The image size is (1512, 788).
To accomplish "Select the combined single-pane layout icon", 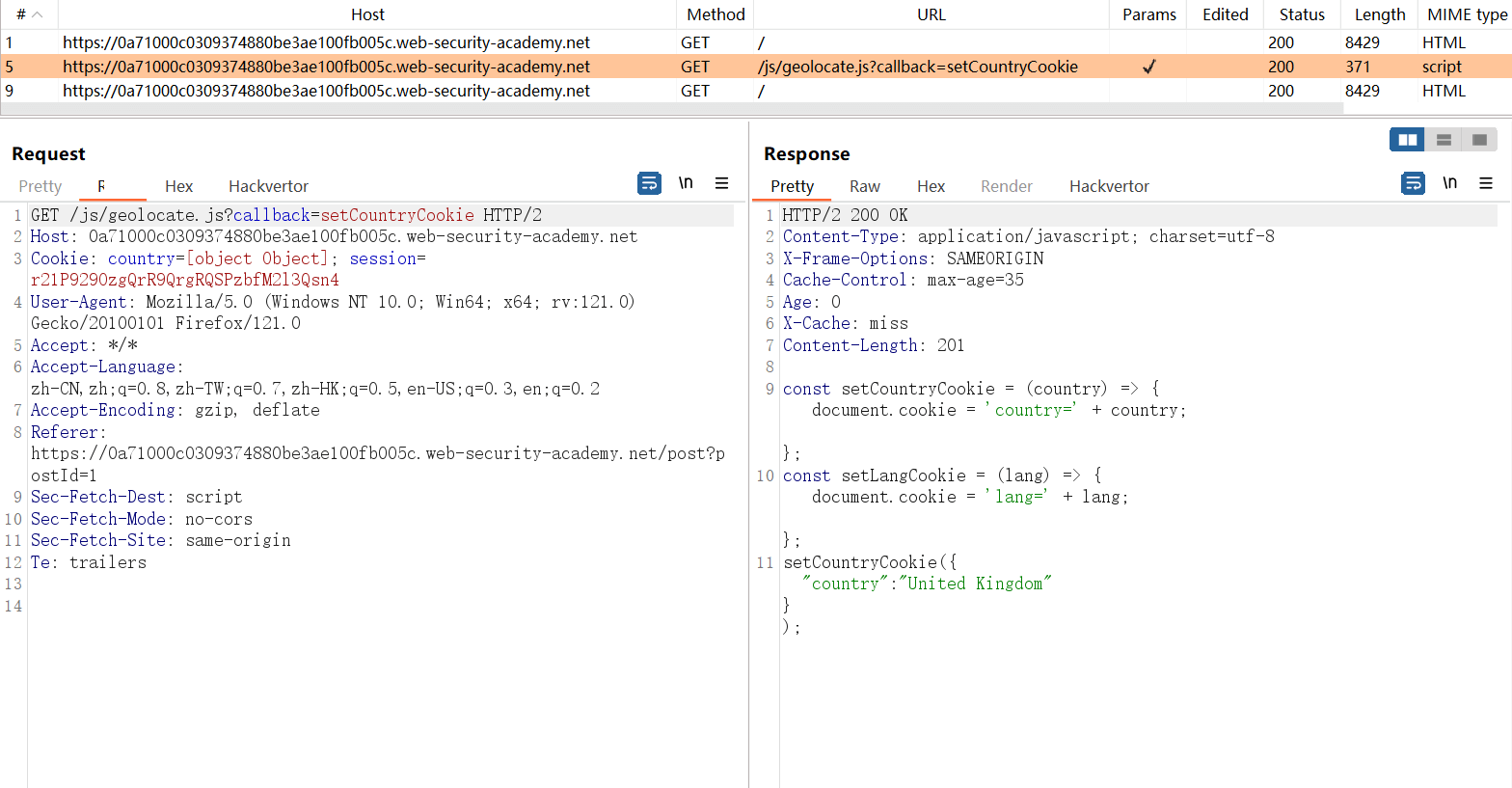I will [1479, 140].
